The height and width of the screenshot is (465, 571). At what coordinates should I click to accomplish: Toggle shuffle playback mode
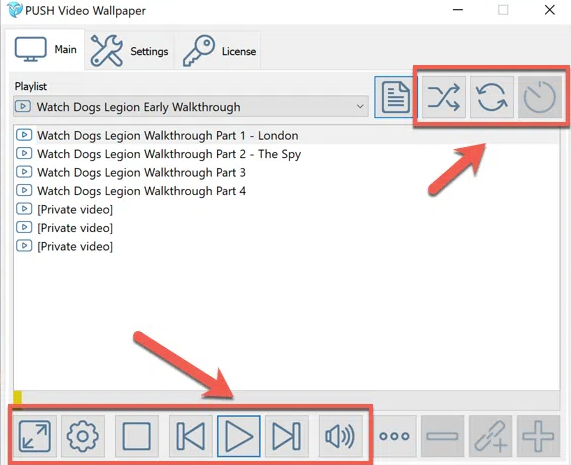(444, 97)
